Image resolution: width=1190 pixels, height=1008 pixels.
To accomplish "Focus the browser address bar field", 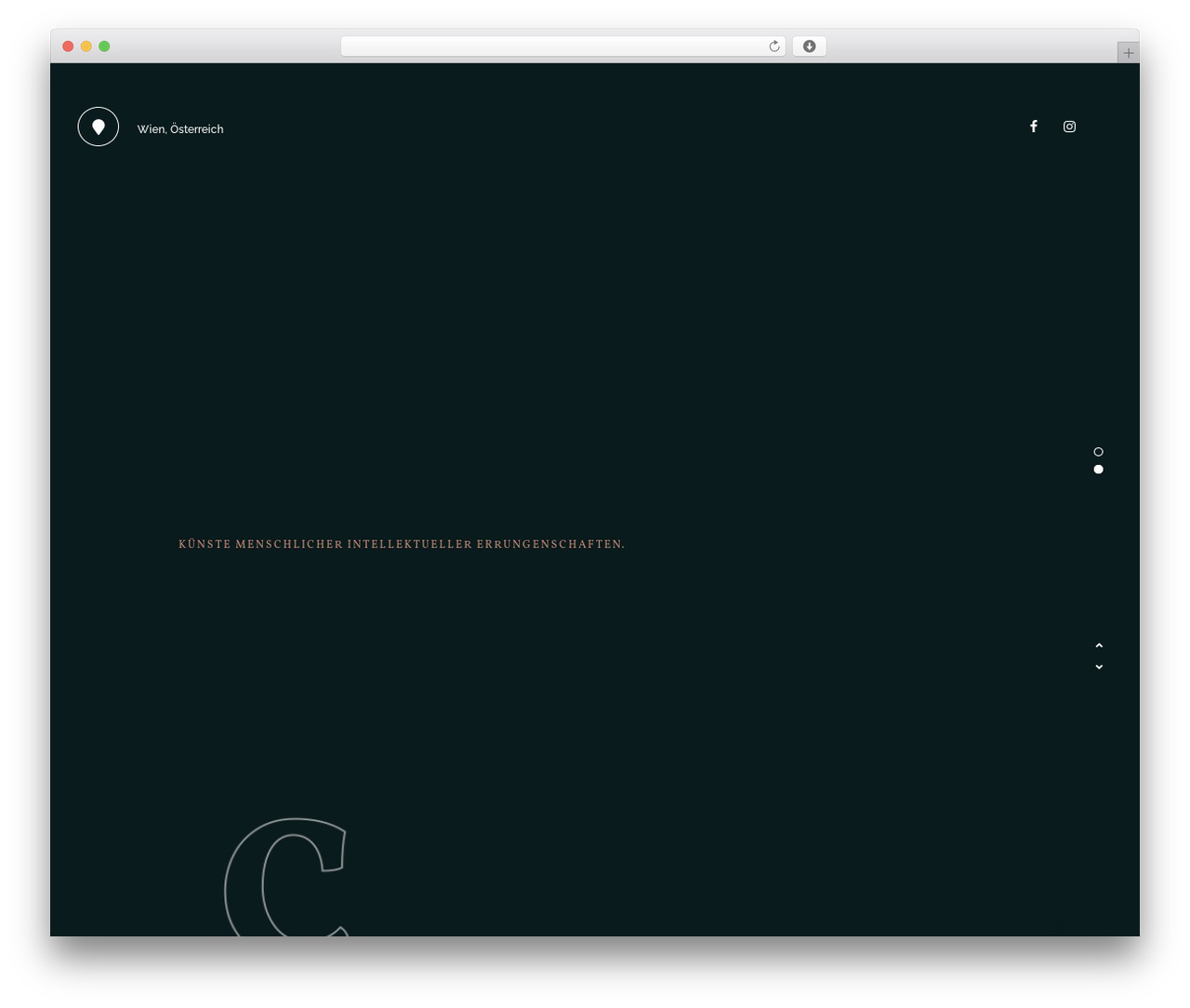I will 562,46.
